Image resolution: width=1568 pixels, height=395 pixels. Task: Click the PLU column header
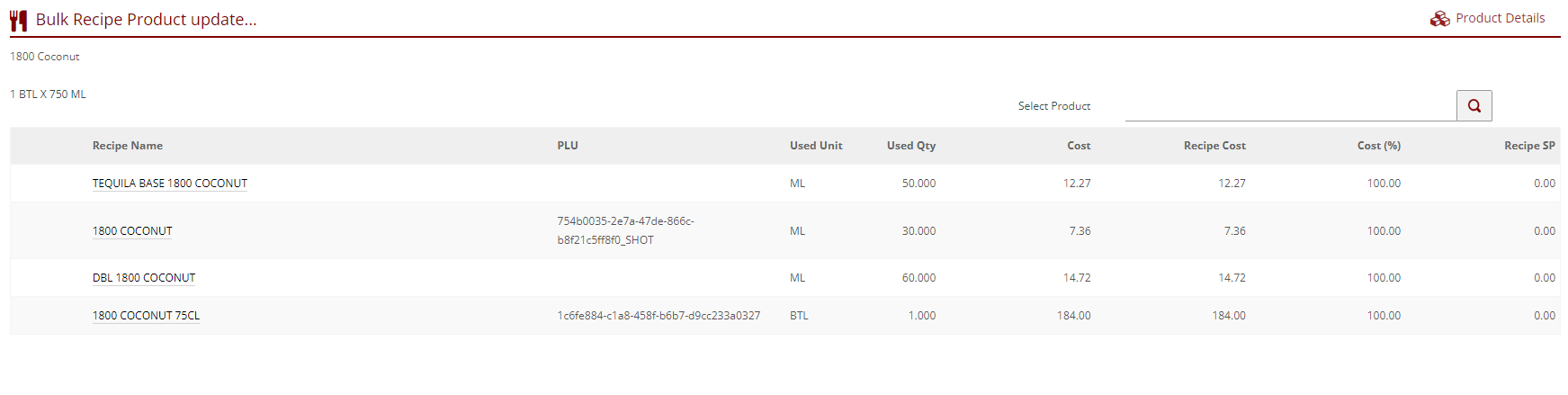click(568, 146)
